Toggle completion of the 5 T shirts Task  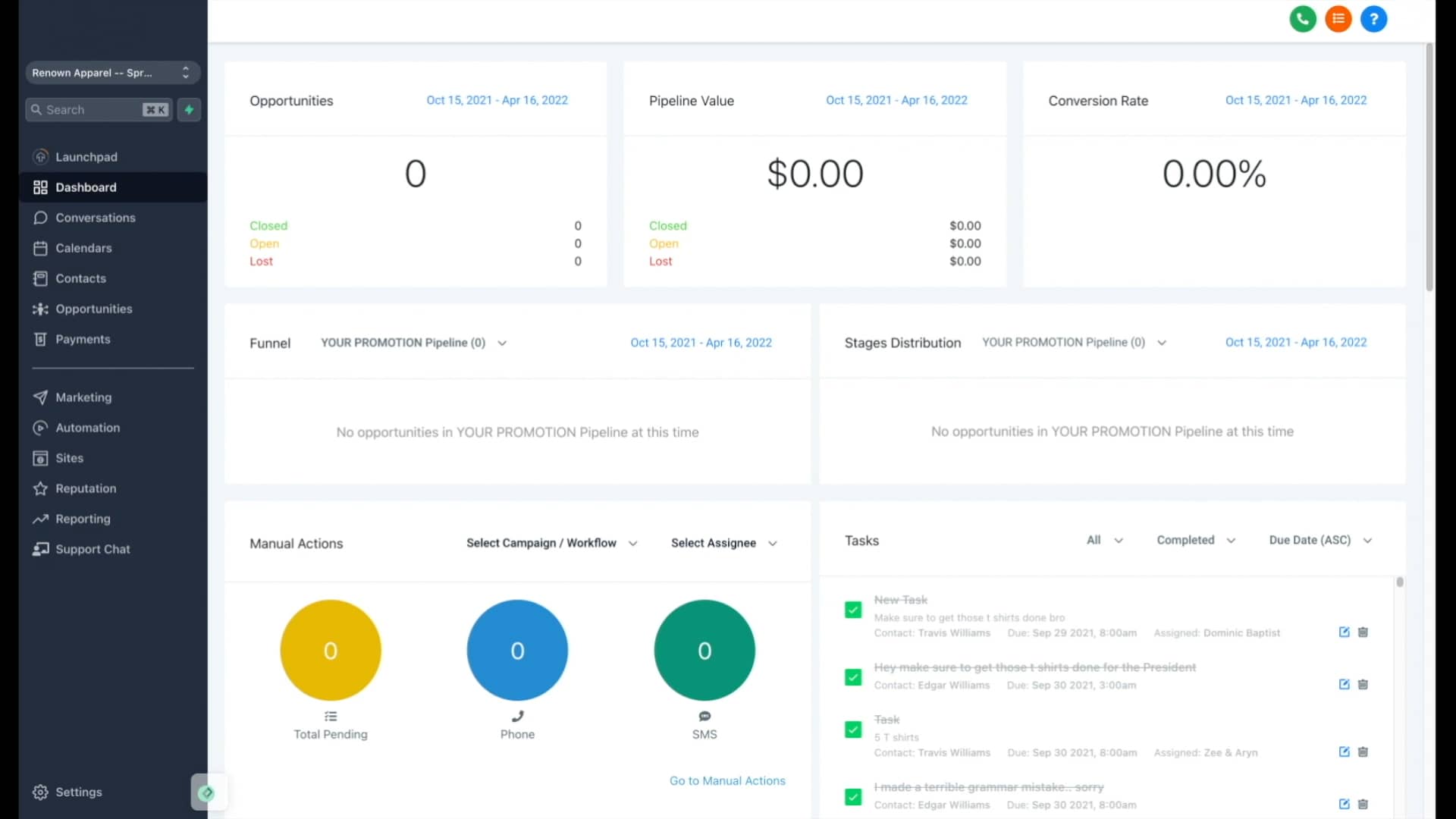(852, 730)
